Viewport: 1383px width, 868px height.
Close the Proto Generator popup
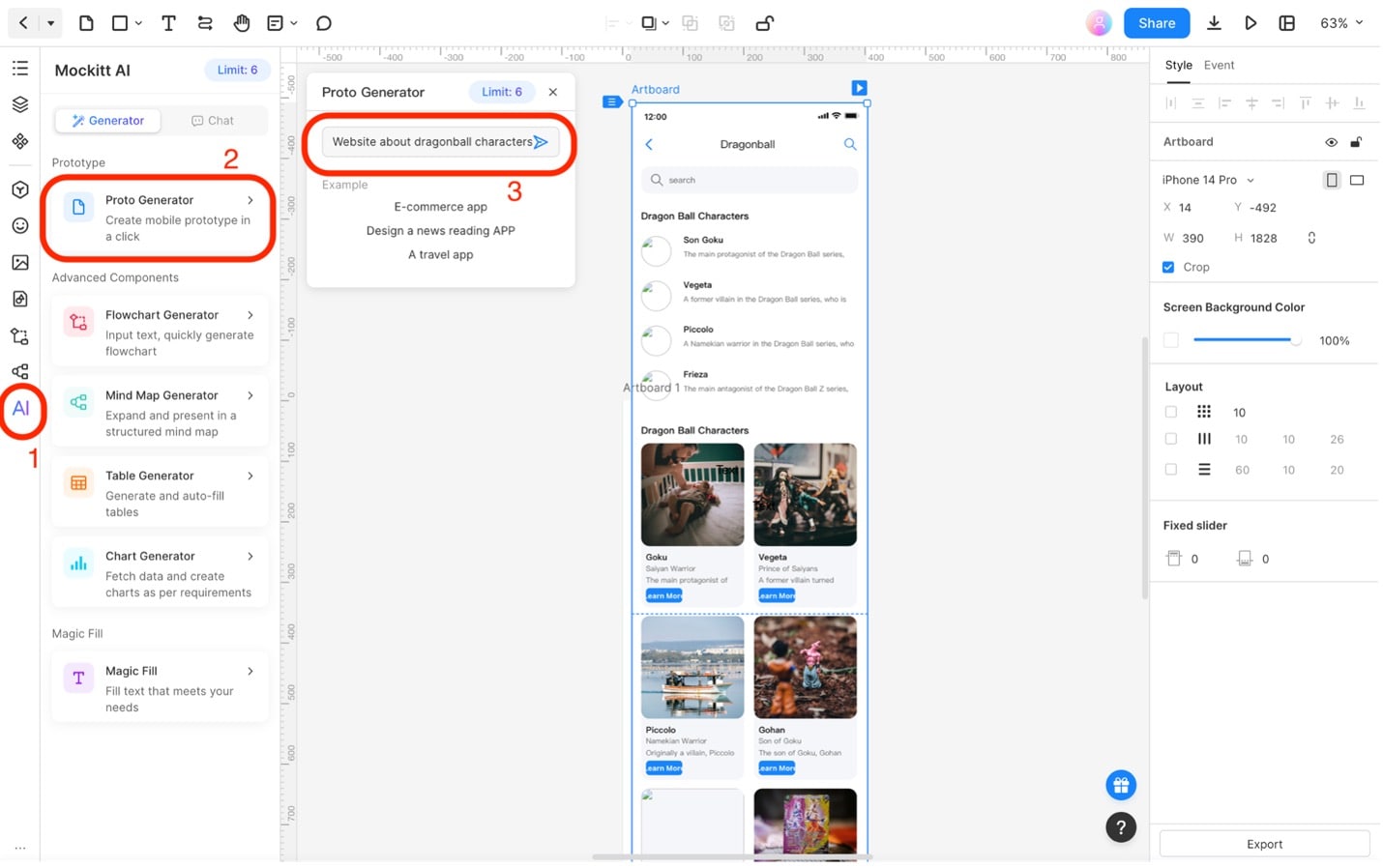pyautogui.click(x=553, y=92)
